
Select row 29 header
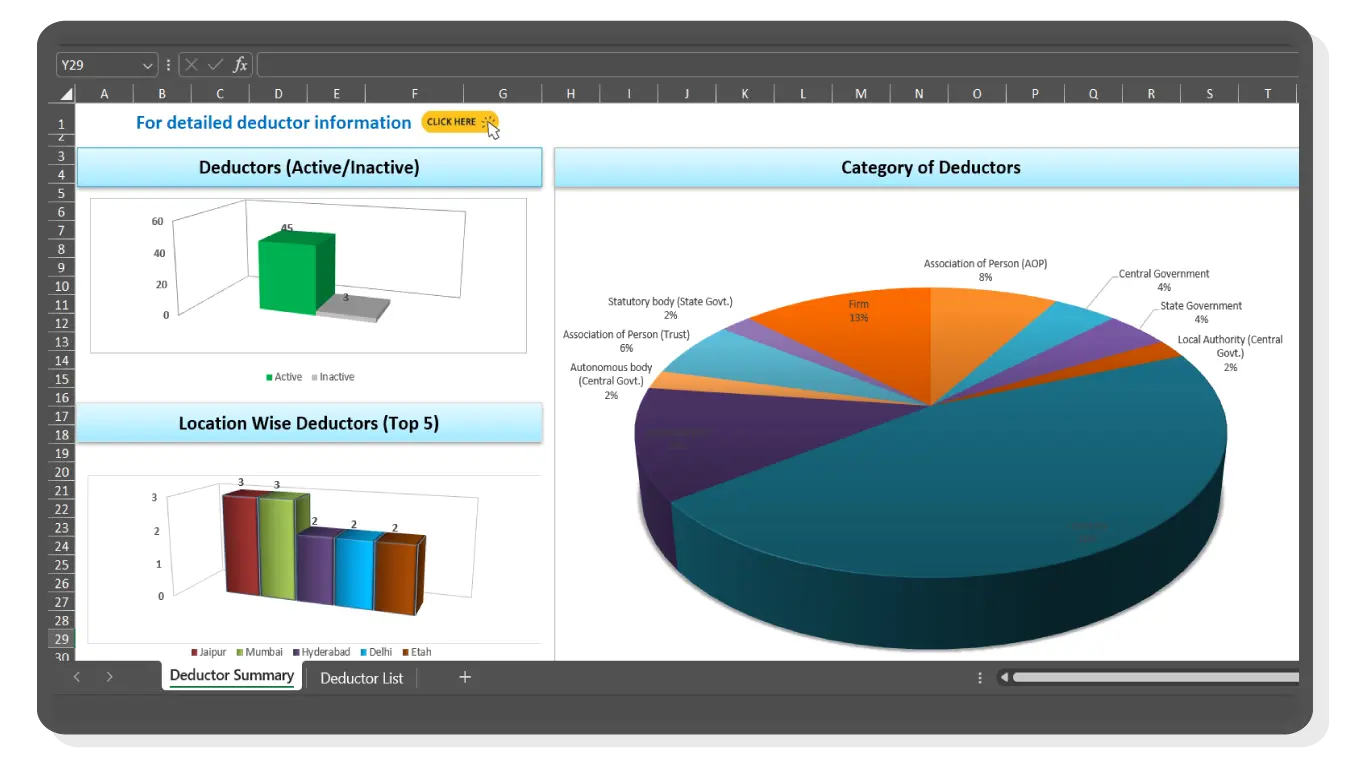(61, 639)
